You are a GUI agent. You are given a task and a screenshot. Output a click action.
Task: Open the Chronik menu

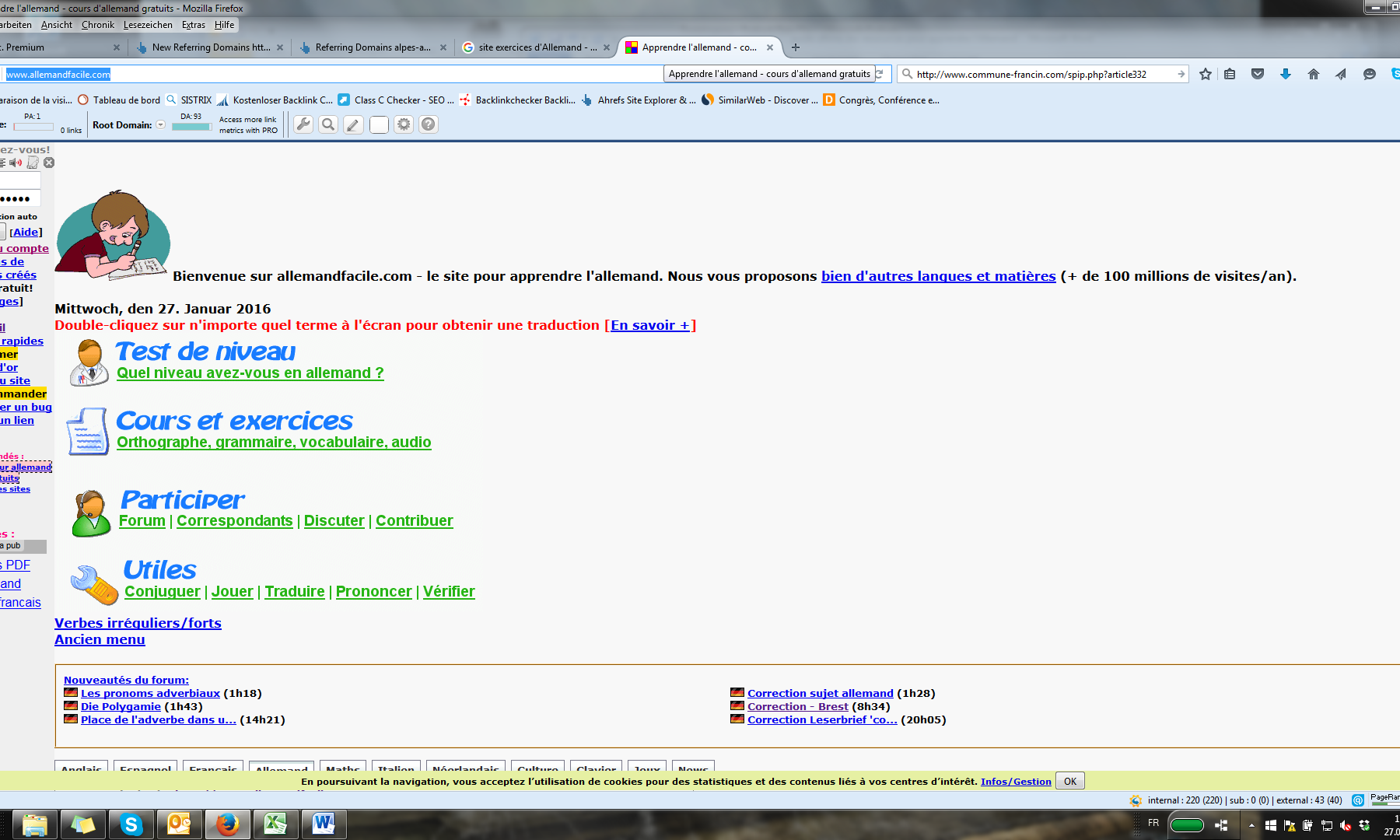pos(98,25)
